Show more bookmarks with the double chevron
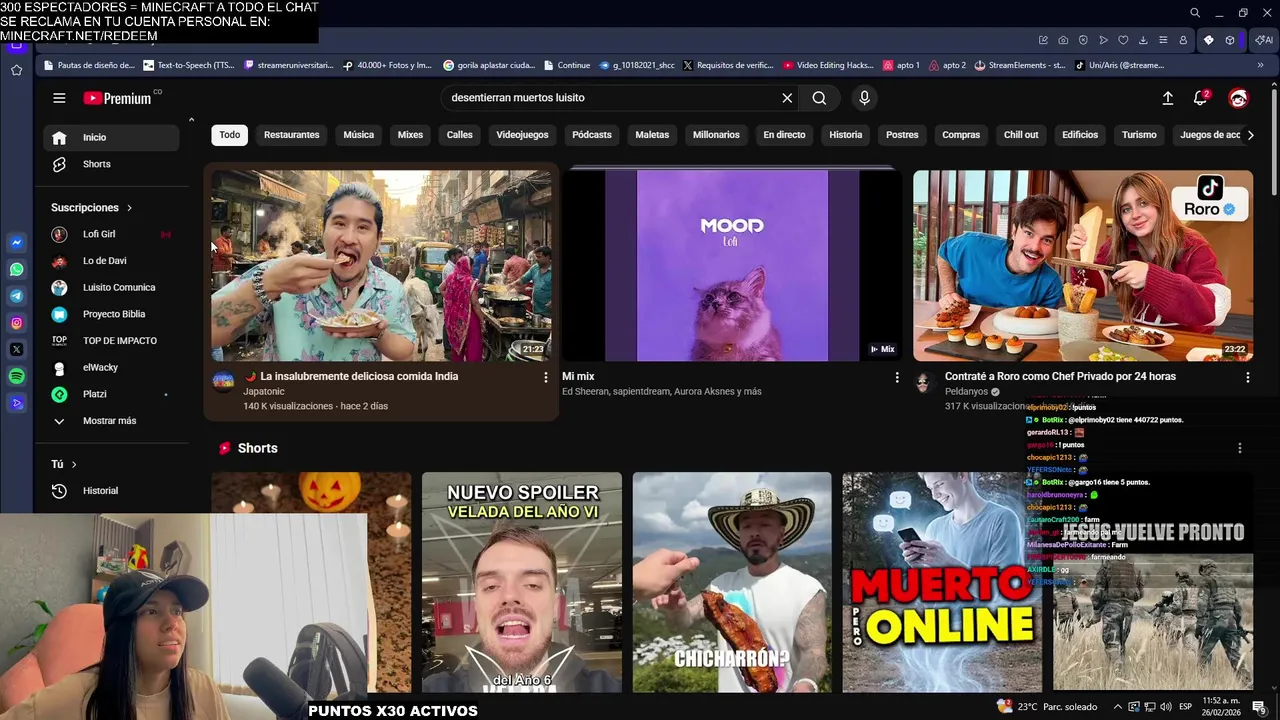 point(1260,65)
